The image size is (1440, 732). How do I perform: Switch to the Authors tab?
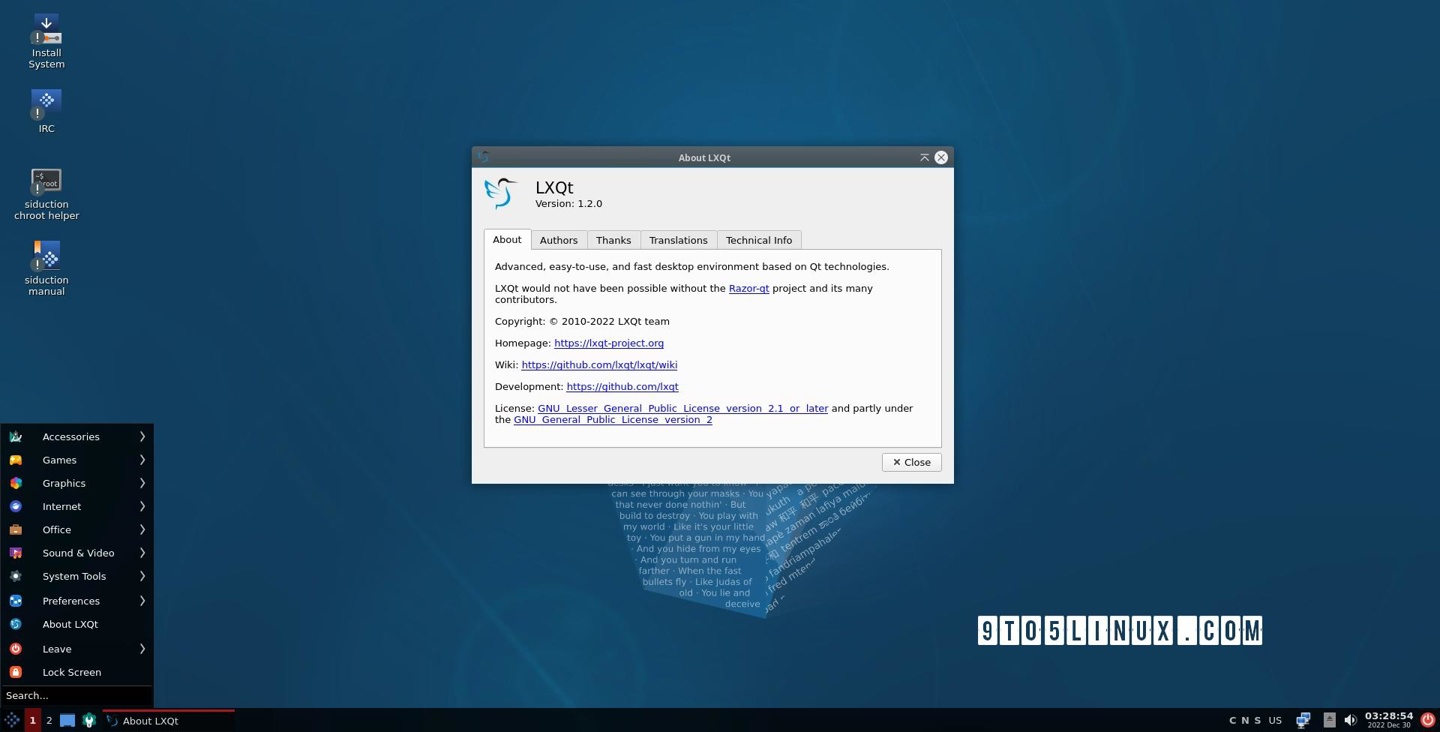tap(559, 240)
